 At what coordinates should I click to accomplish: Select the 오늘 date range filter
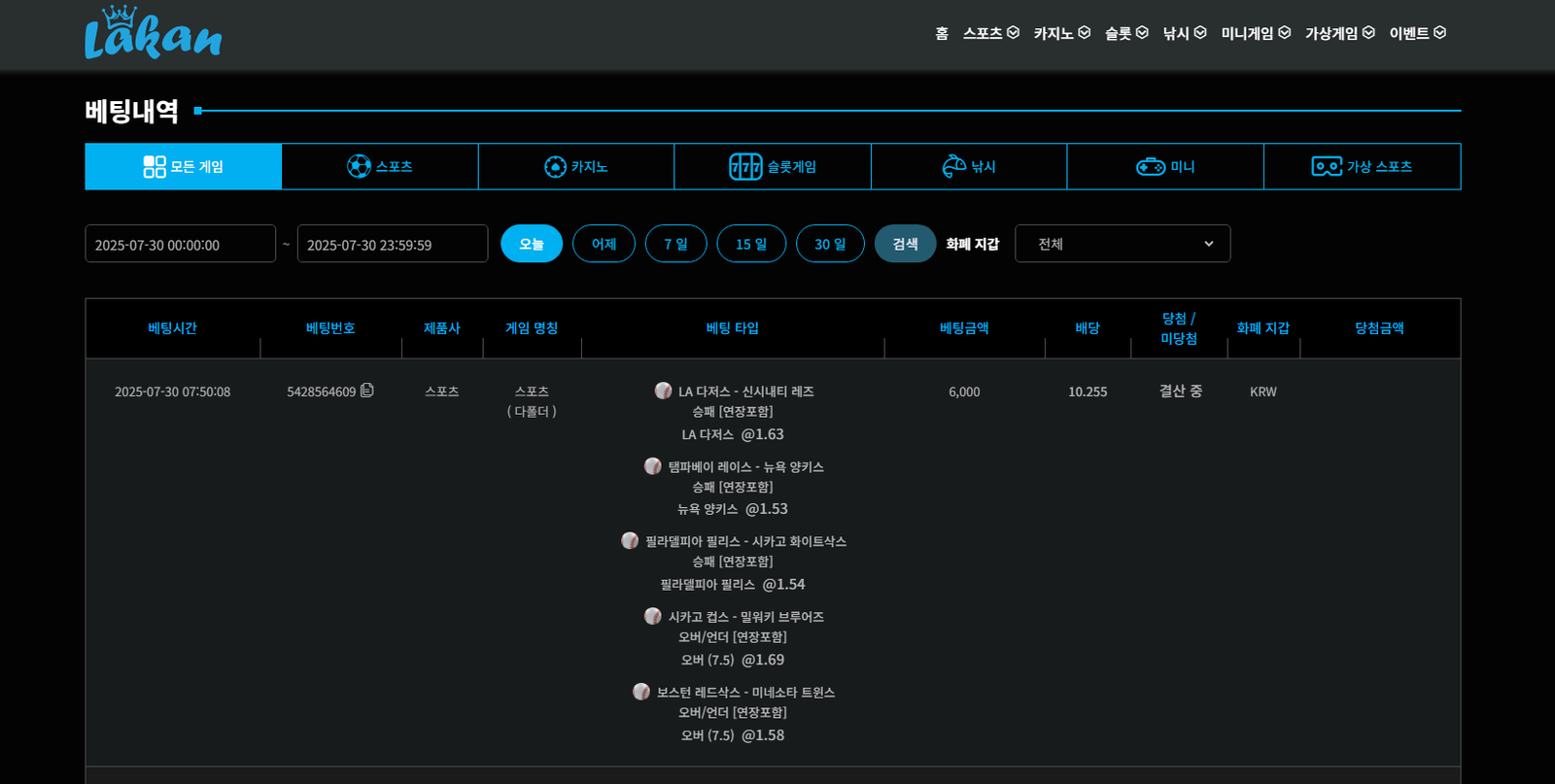pos(532,244)
